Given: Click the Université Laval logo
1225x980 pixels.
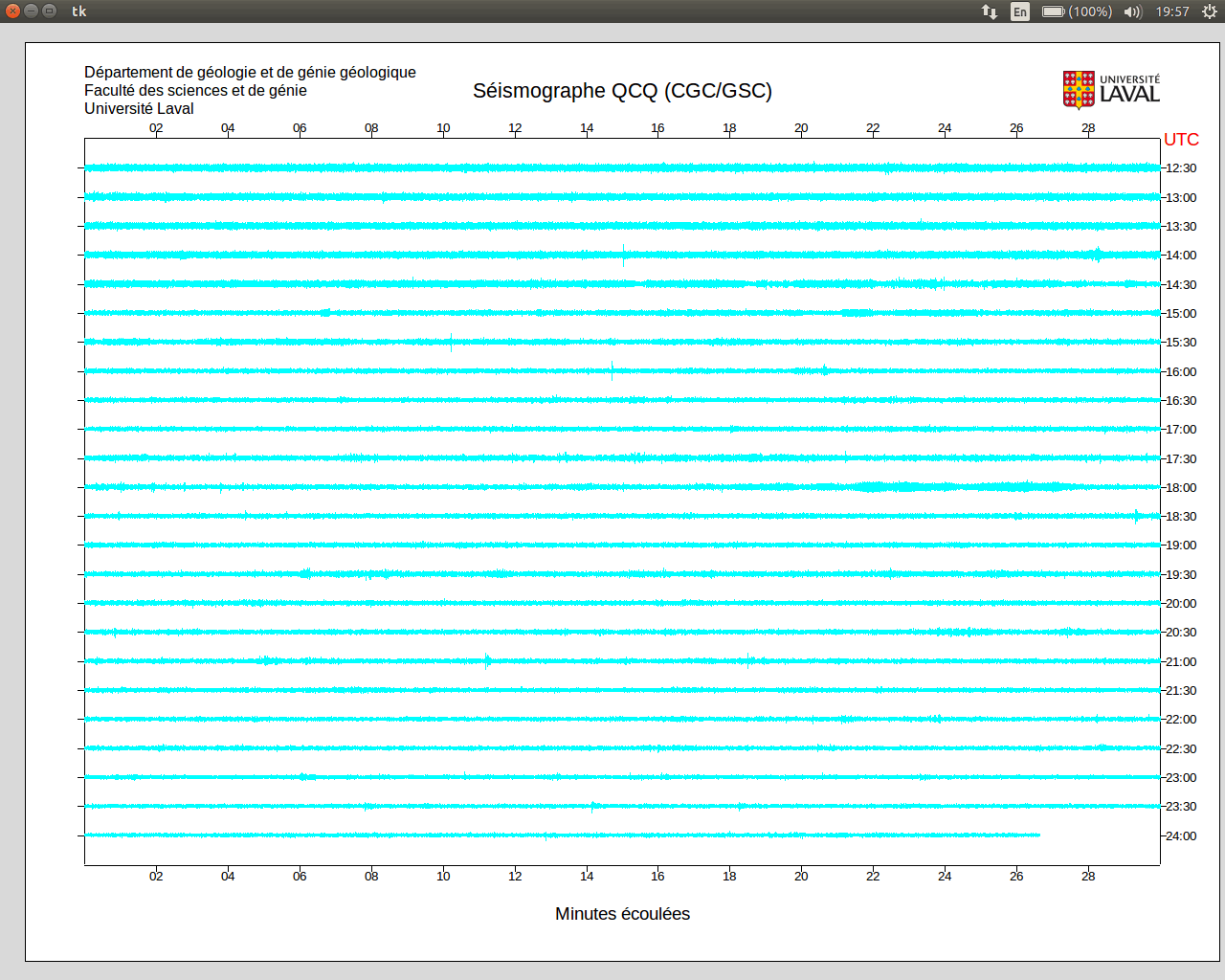Looking at the screenshot, I should [x=1111, y=90].
